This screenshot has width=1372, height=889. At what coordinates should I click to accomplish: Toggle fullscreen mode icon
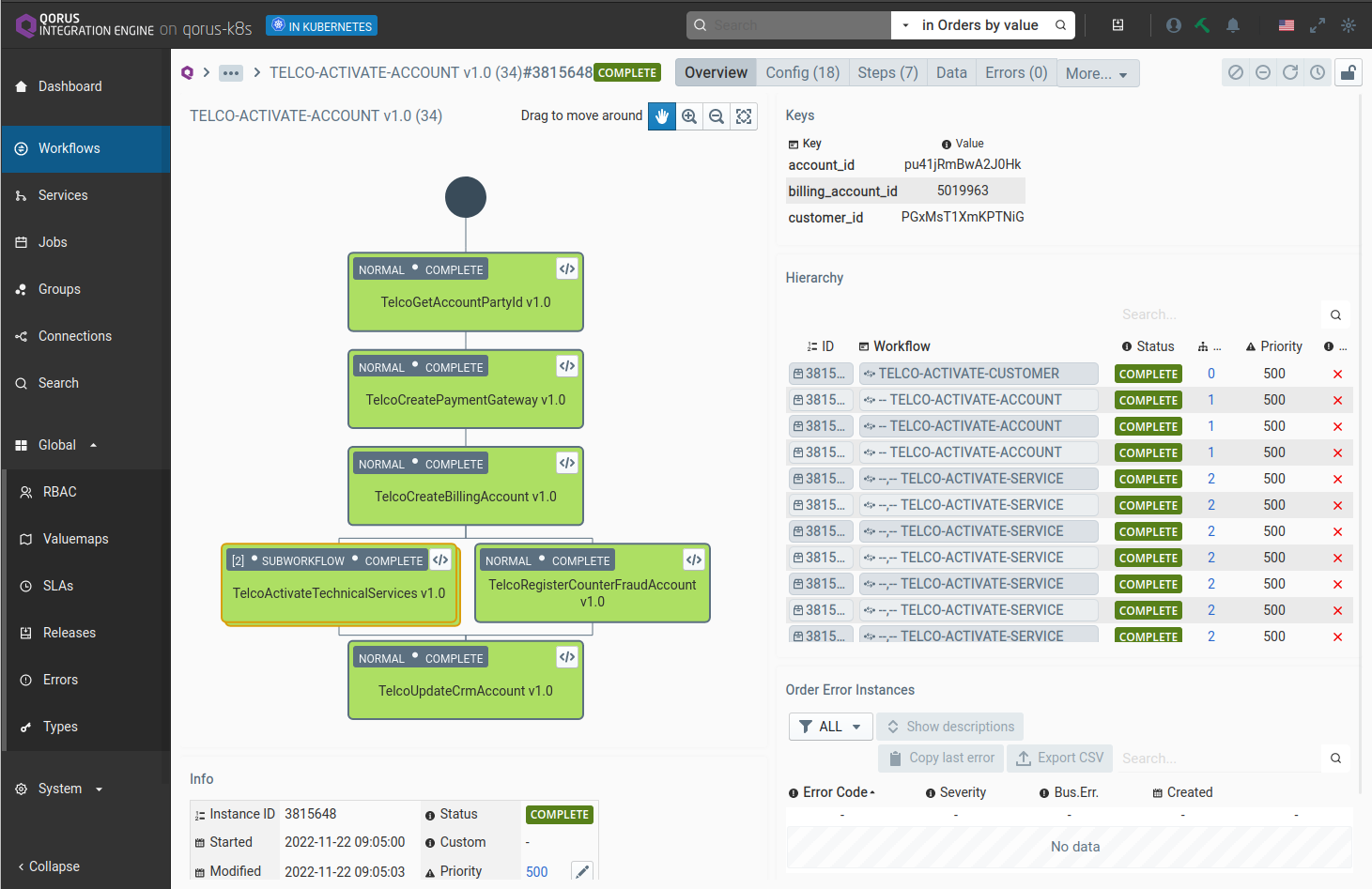tap(1318, 25)
